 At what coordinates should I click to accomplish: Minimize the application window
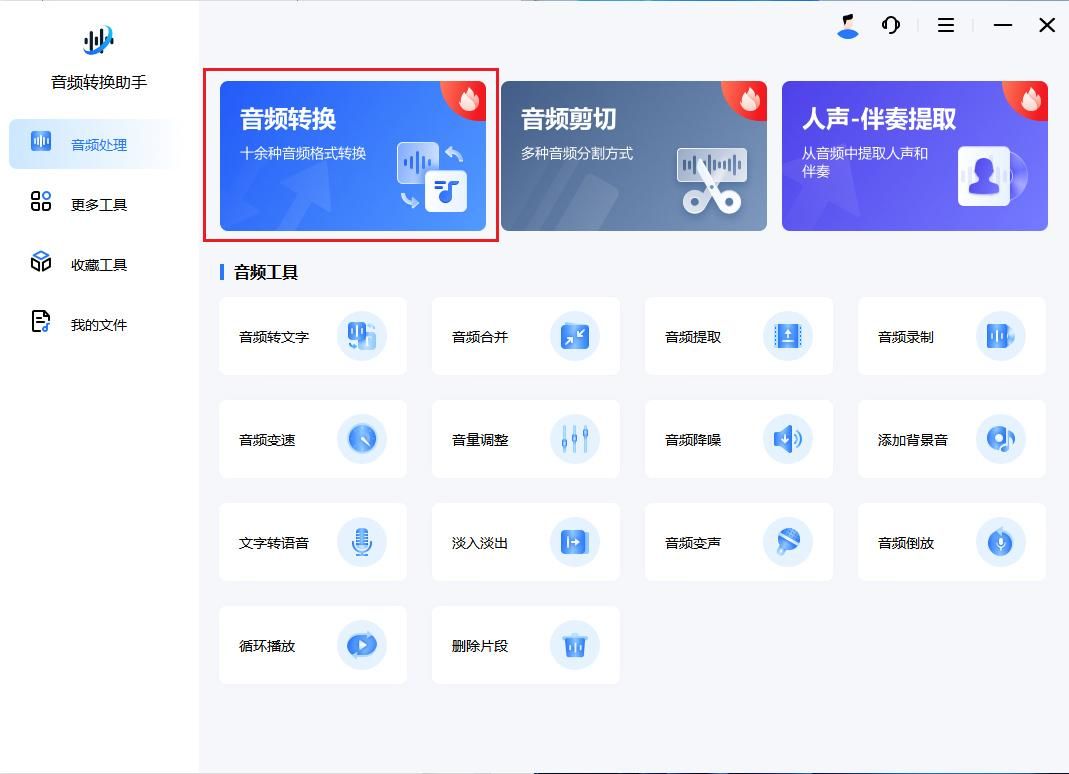pyautogui.click(x=1002, y=25)
